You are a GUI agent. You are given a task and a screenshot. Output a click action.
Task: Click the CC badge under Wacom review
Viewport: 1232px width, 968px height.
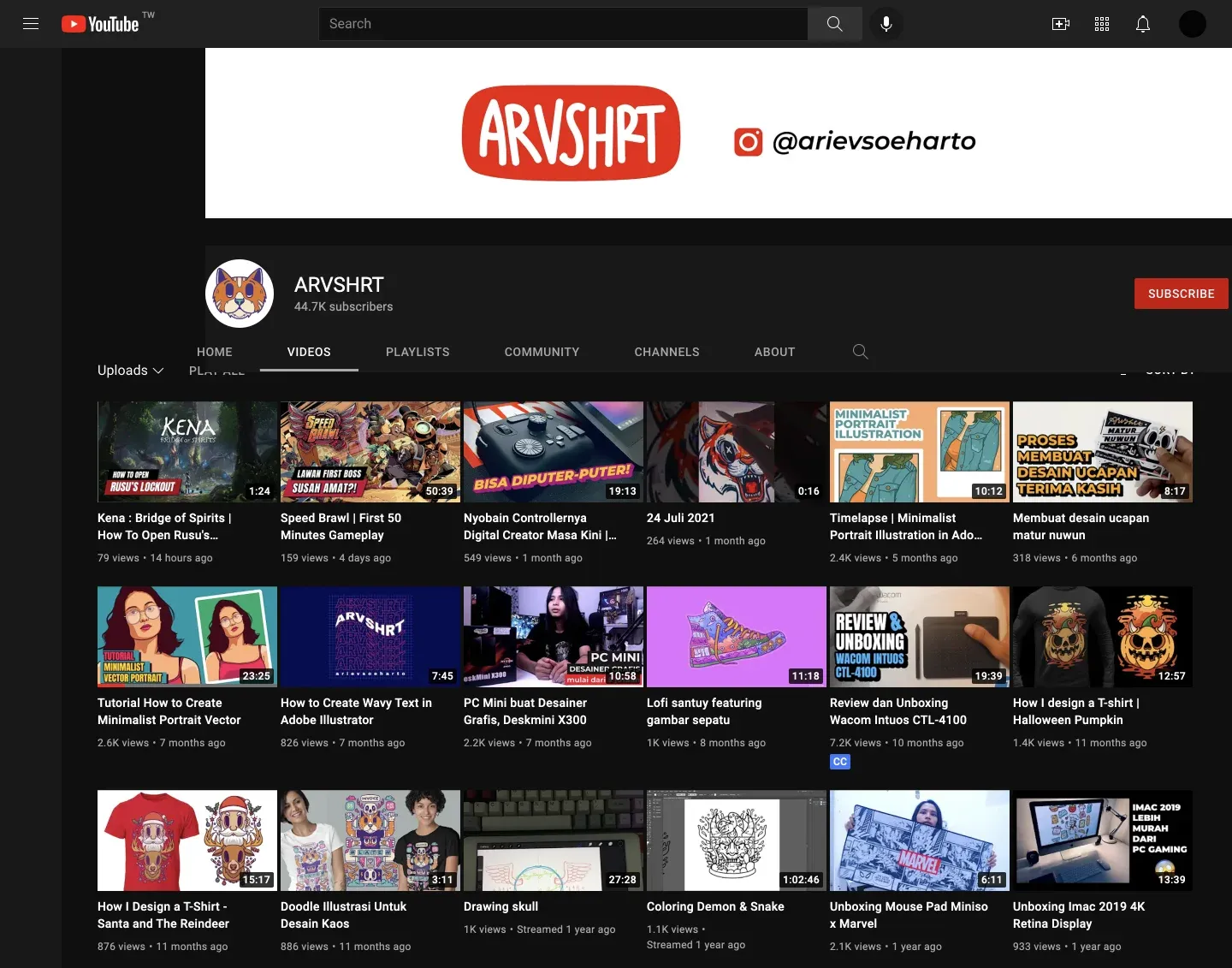coord(840,762)
